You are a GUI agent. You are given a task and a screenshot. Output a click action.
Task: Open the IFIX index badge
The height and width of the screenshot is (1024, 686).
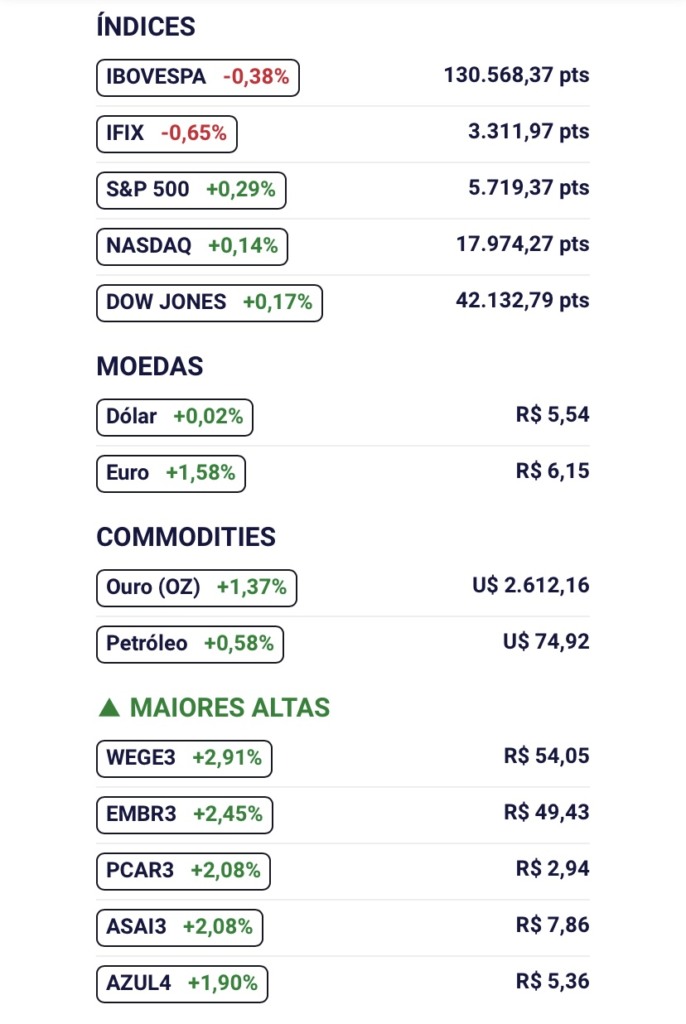pos(166,133)
